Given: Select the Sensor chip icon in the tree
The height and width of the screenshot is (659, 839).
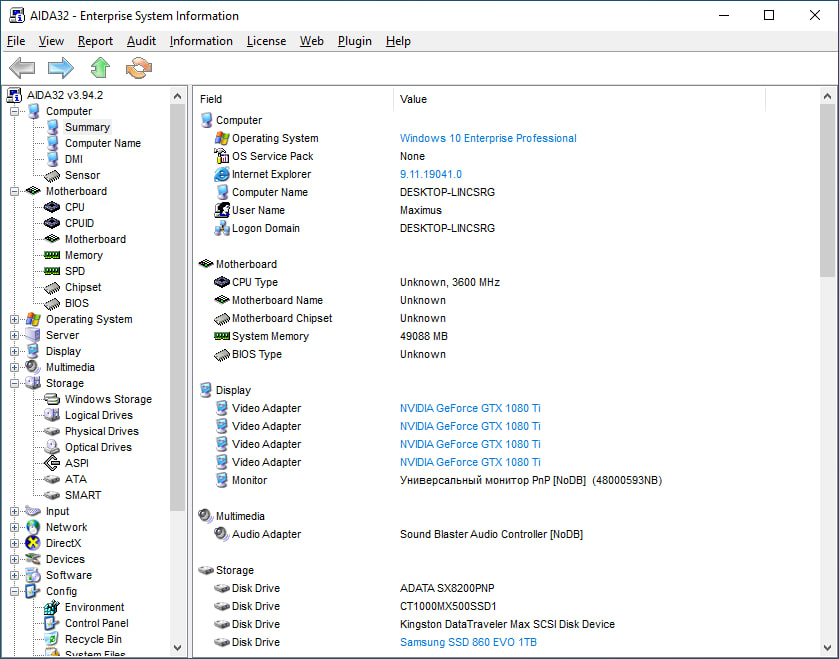Looking at the screenshot, I should click(52, 175).
